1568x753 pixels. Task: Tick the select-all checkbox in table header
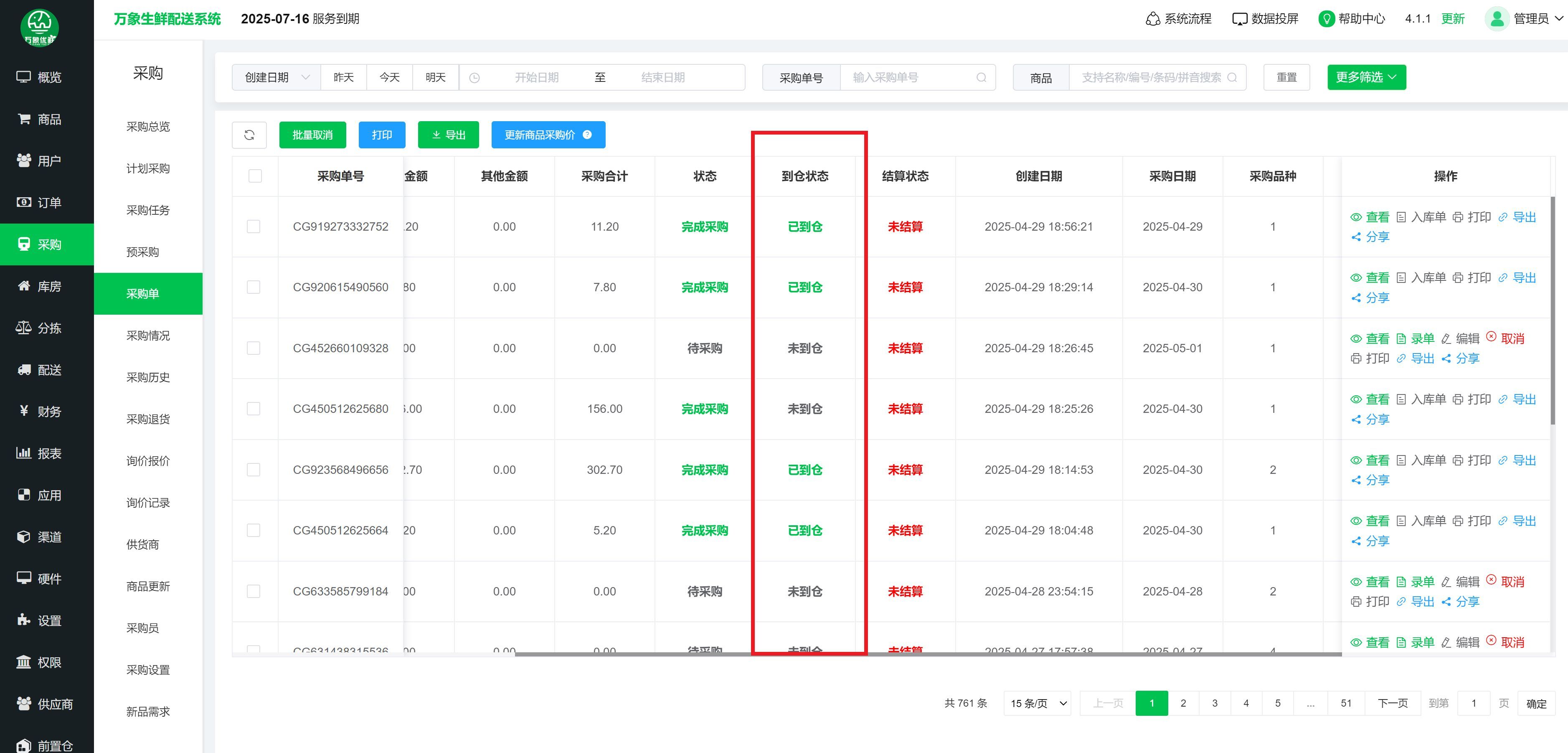[255, 176]
